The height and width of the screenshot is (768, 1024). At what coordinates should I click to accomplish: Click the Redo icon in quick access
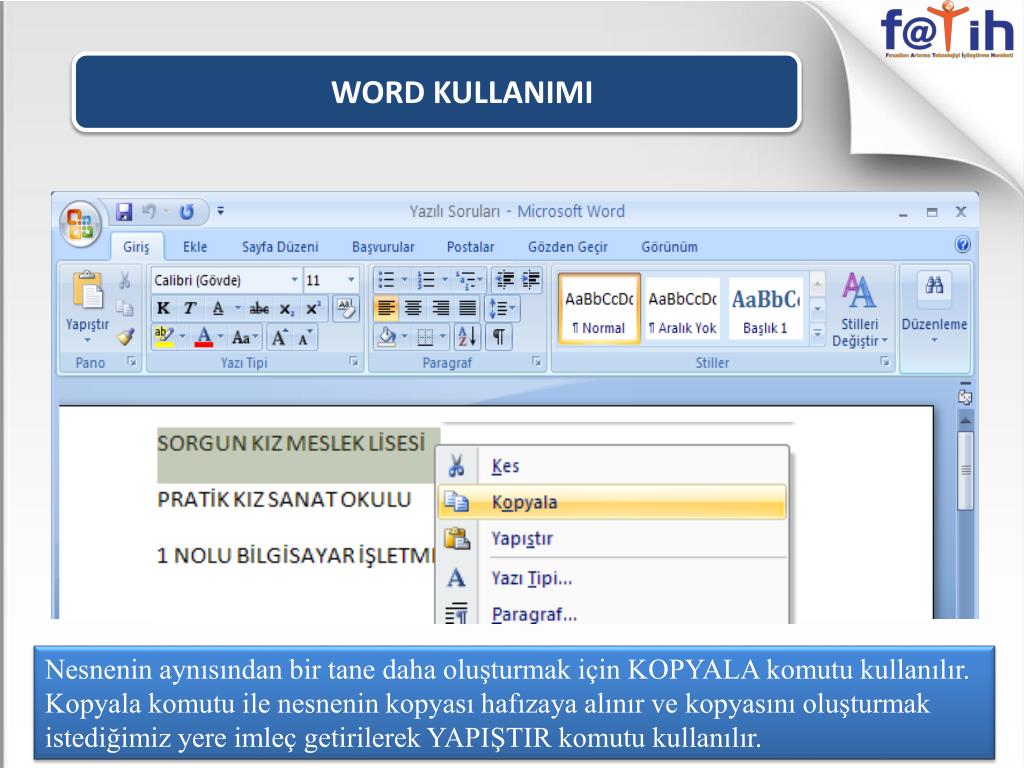(187, 212)
